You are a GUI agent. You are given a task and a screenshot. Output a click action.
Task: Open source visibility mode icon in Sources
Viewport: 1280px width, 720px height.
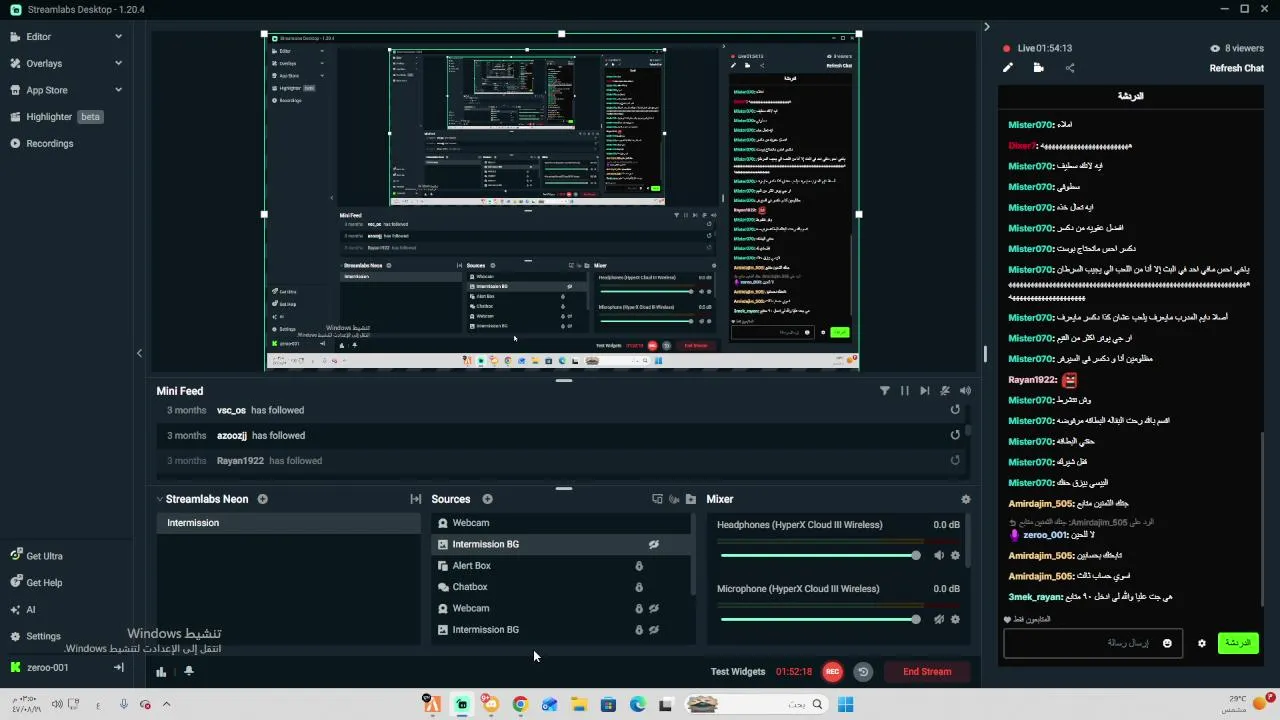pos(674,499)
